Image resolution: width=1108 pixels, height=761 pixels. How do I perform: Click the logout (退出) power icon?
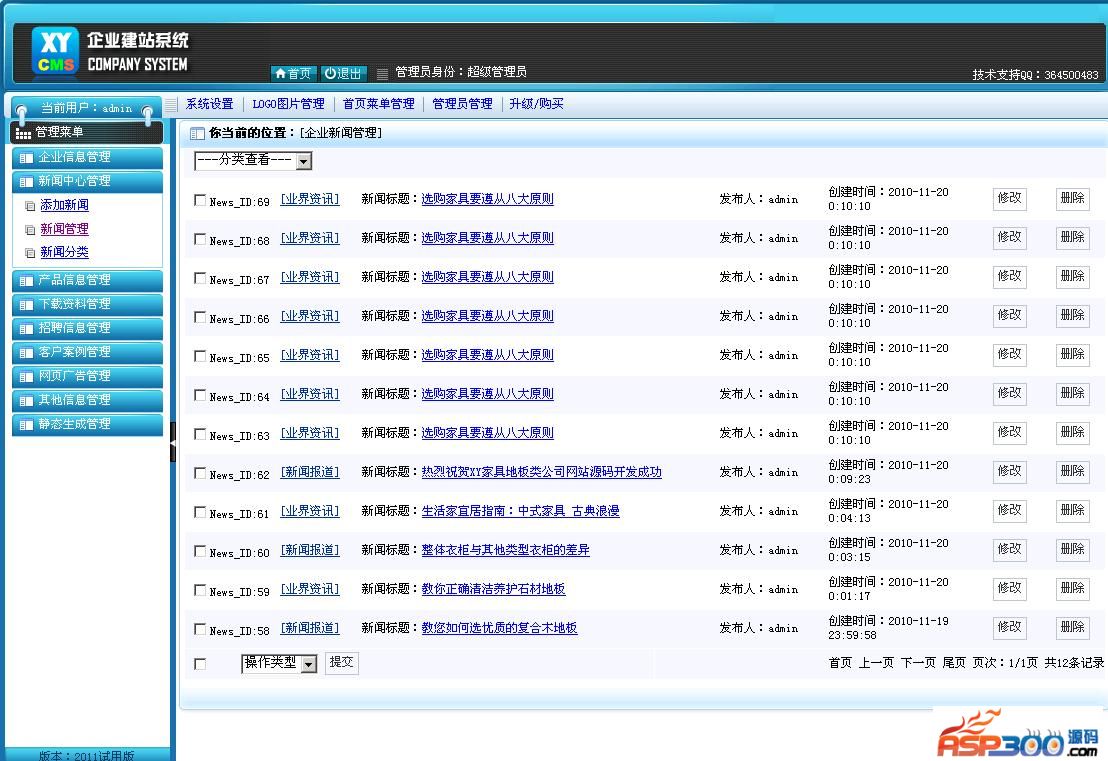(x=331, y=74)
